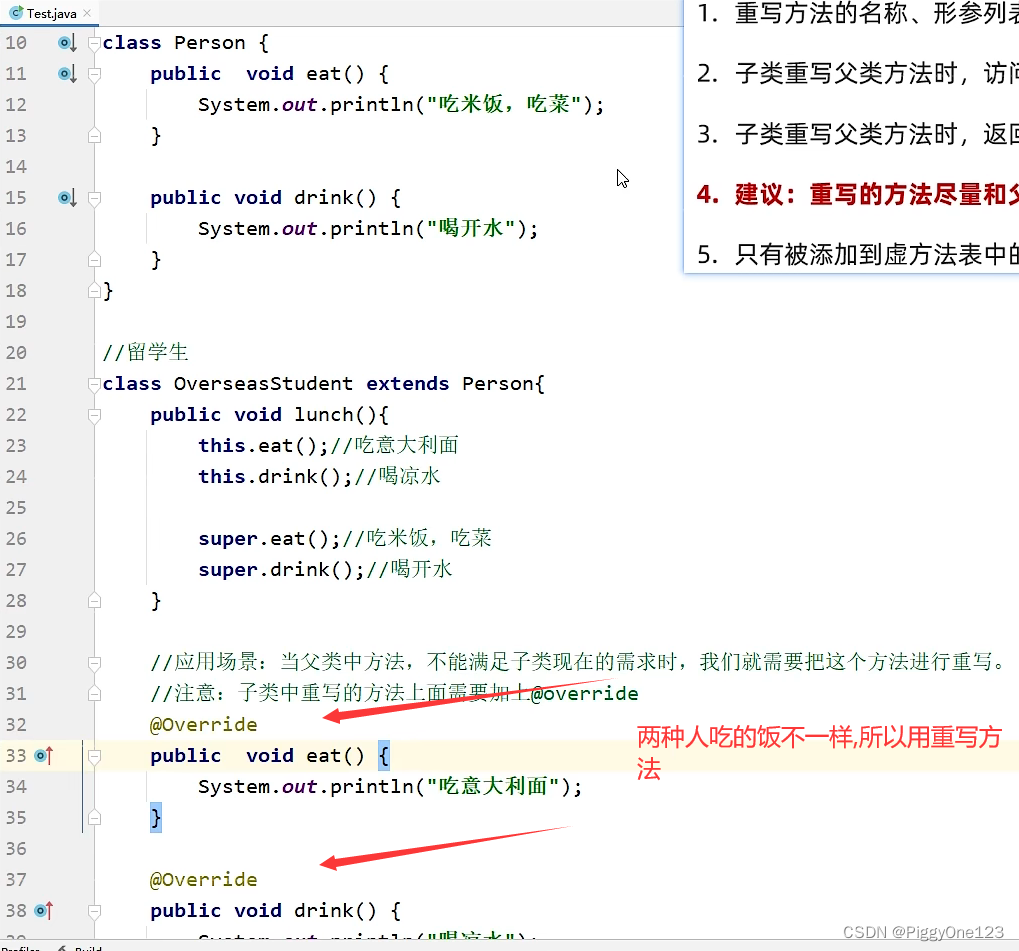This screenshot has height=951, width=1019.
Task: Click the text "OverseasStudent" on line 21
Action: click(263, 384)
